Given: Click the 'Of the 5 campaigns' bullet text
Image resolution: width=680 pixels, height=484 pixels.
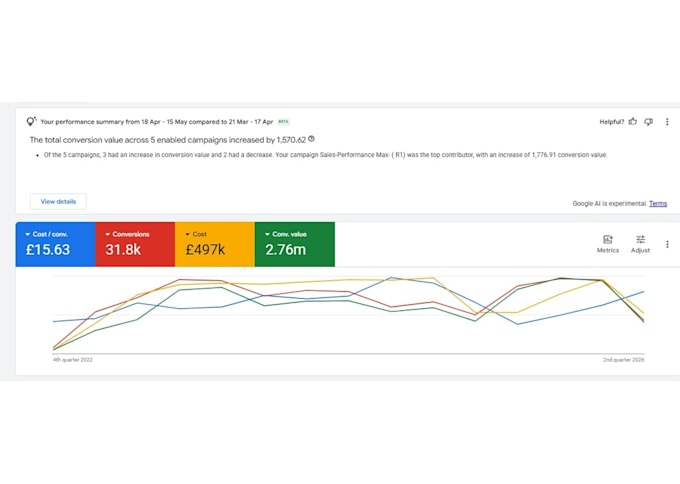Looking at the screenshot, I should click(x=325, y=155).
